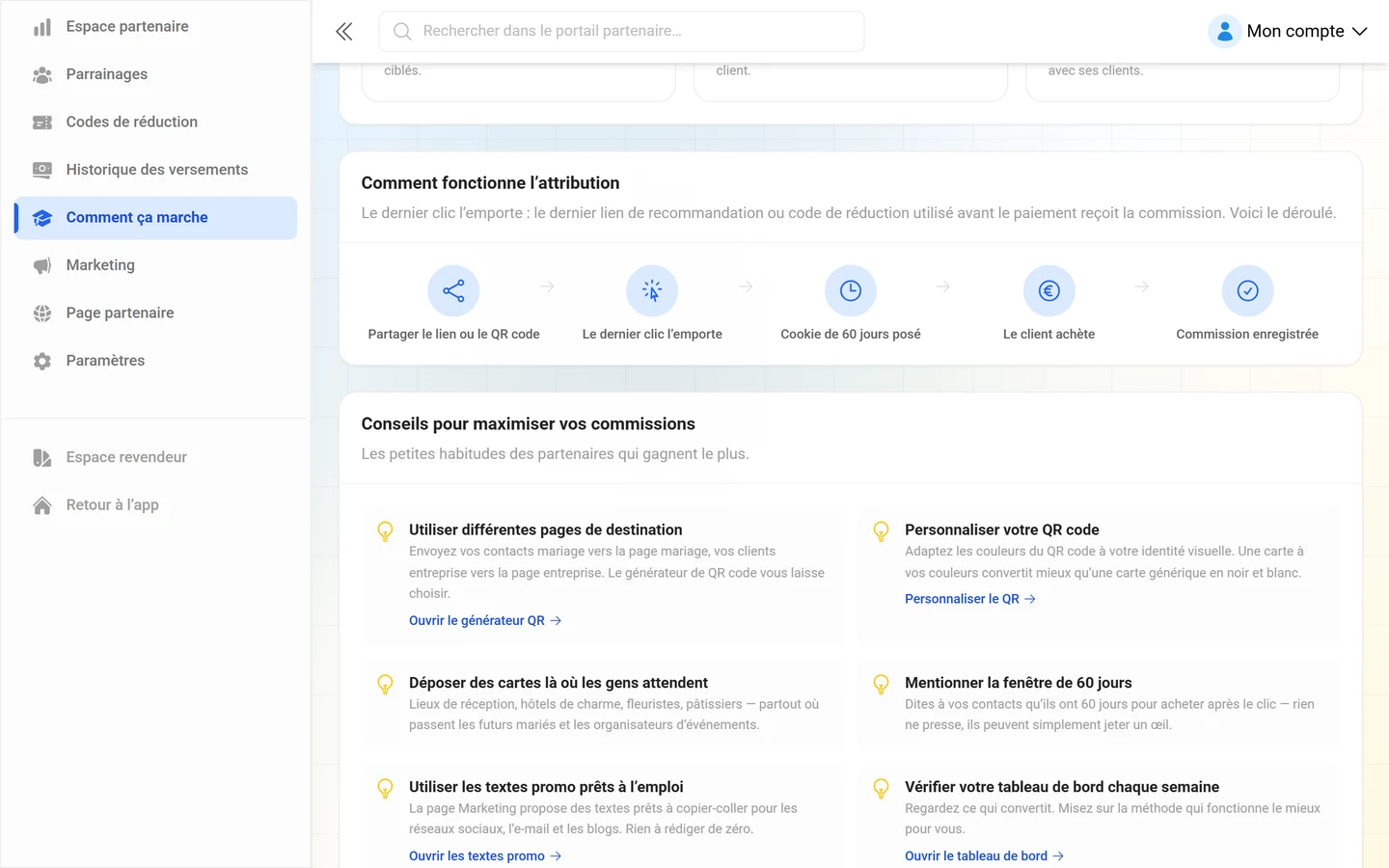Click the Utiliser les textes promo prêts à l'emploi title
The width and height of the screenshot is (1389, 868).
pyautogui.click(x=546, y=787)
